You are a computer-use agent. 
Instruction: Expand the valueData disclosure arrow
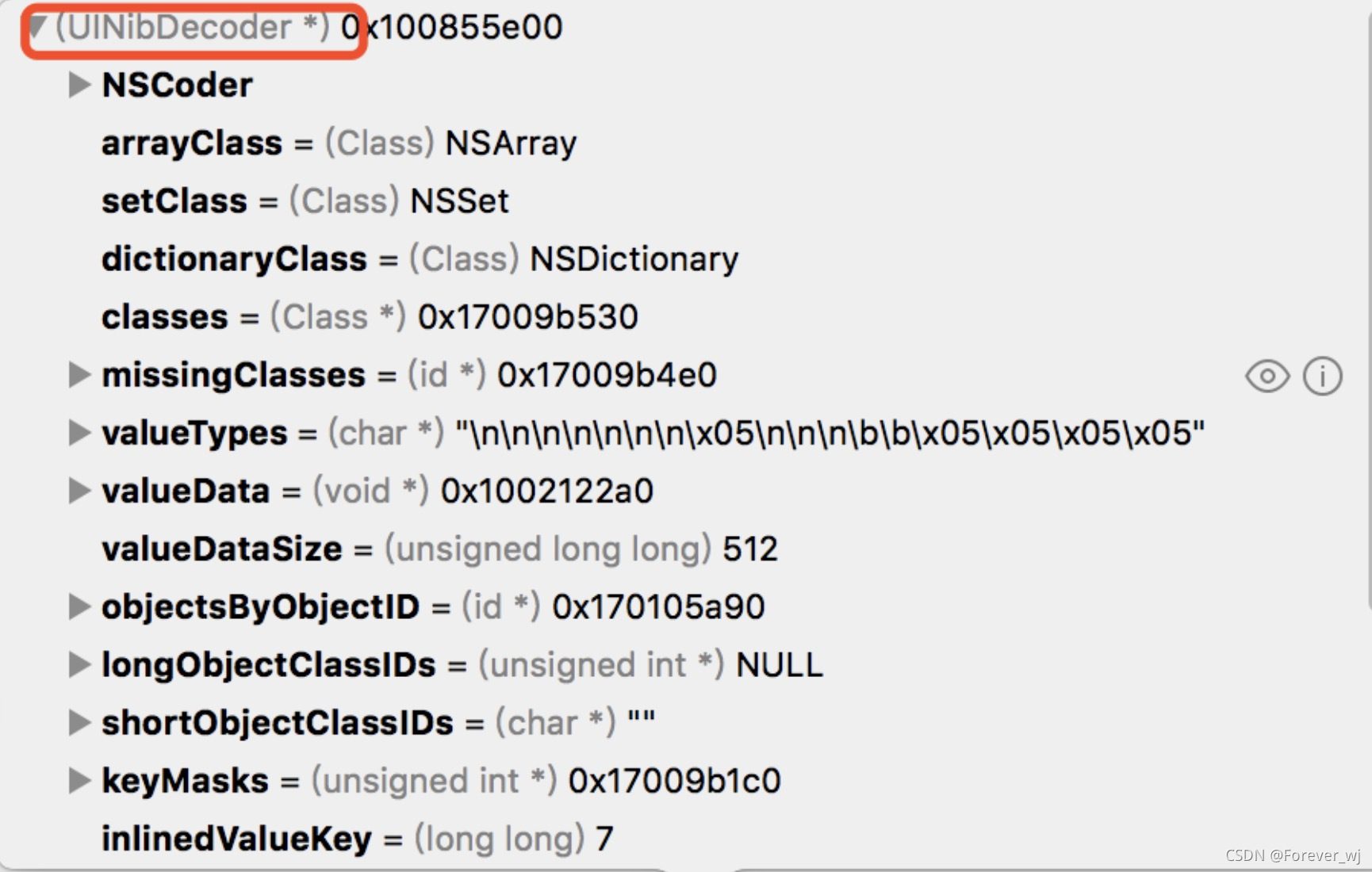click(x=79, y=491)
